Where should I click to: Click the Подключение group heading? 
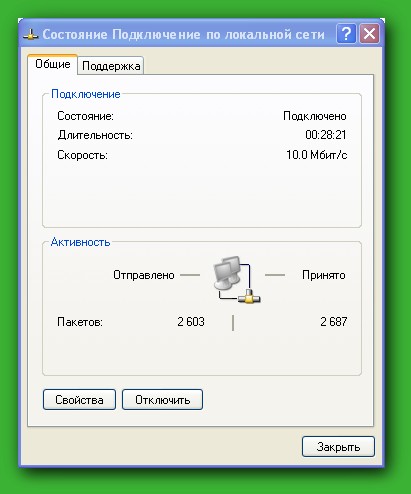coord(86,94)
